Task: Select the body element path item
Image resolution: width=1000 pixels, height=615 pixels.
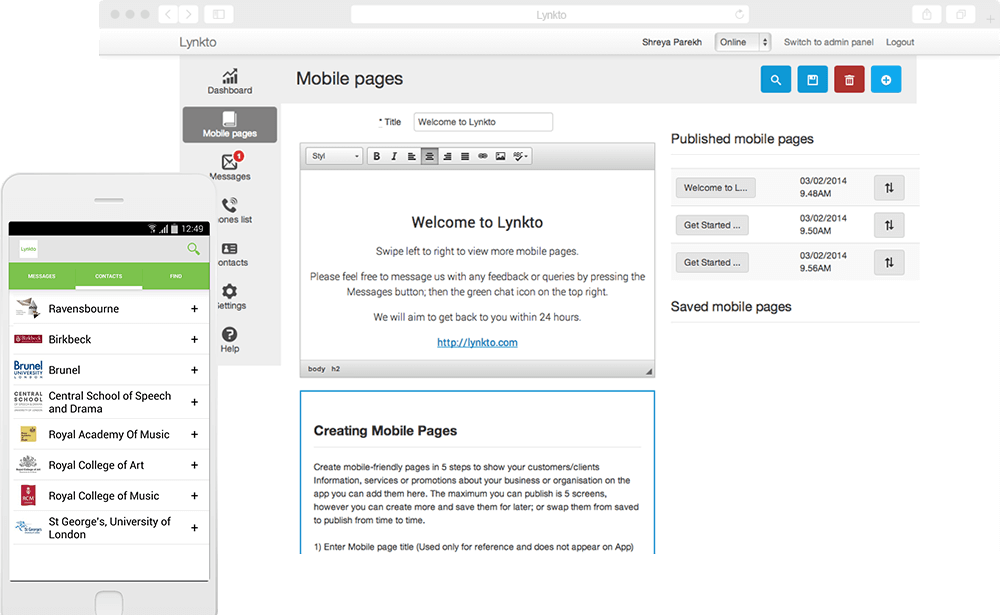Action: 316,369
